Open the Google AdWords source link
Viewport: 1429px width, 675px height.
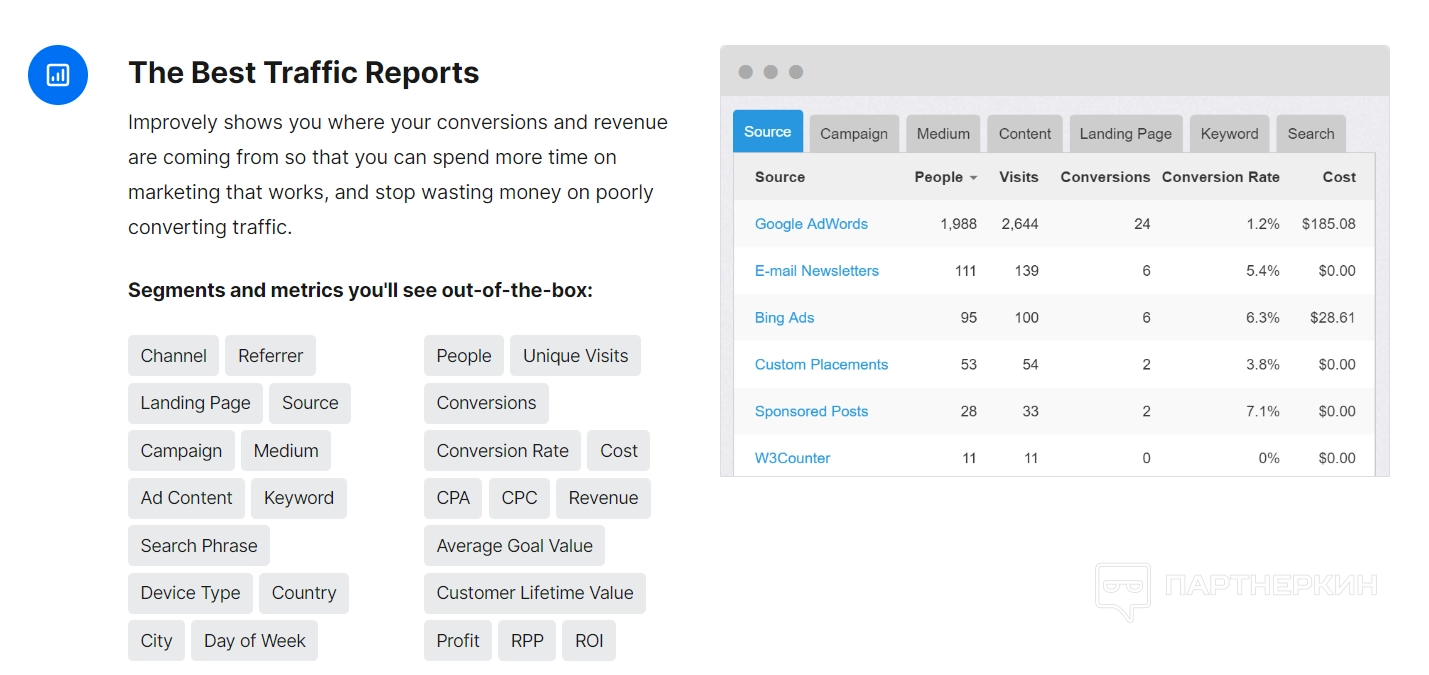pyautogui.click(x=811, y=224)
